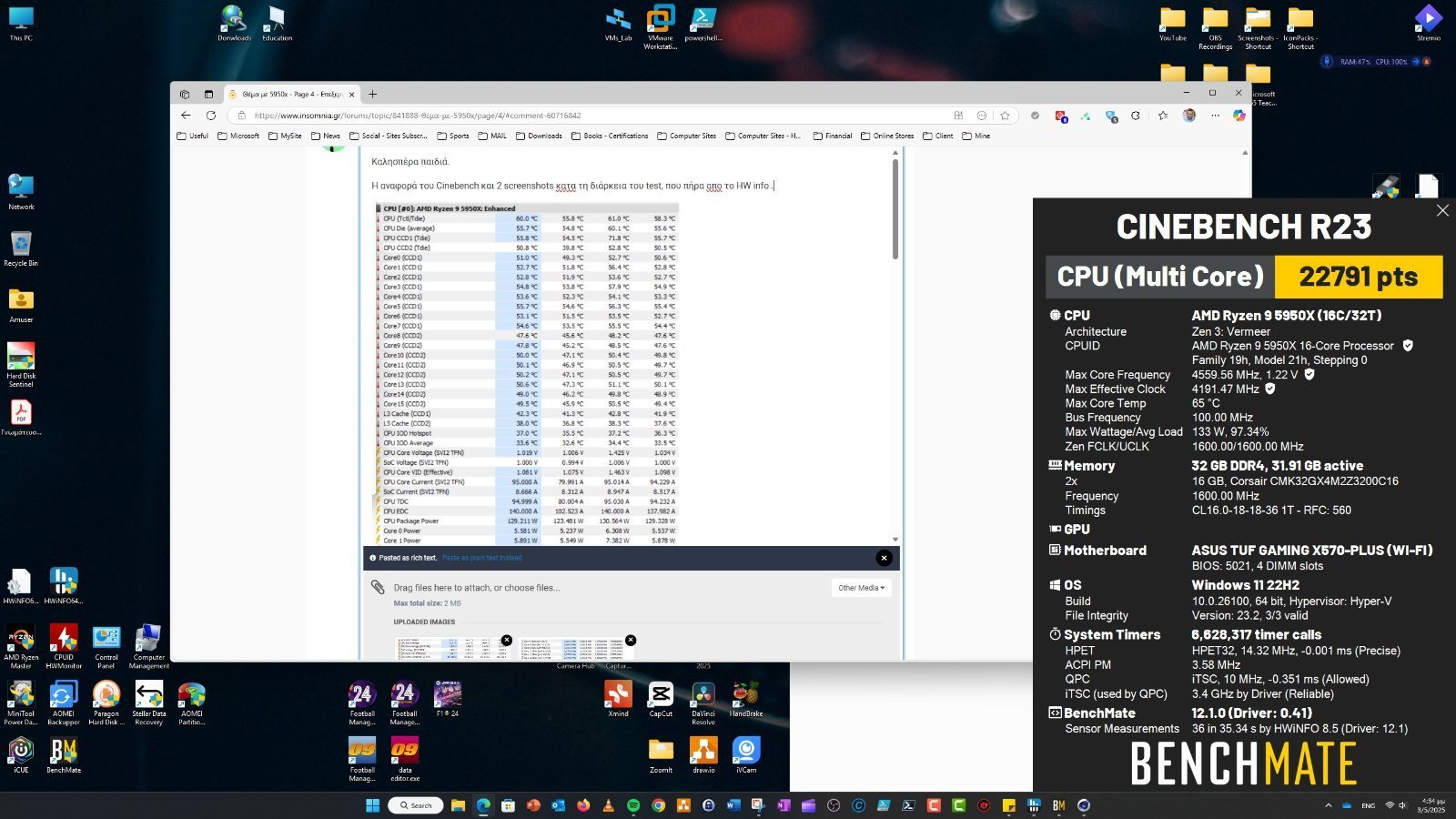
Task: Open the Books - Certifications bookmarks folder
Action: [x=610, y=136]
